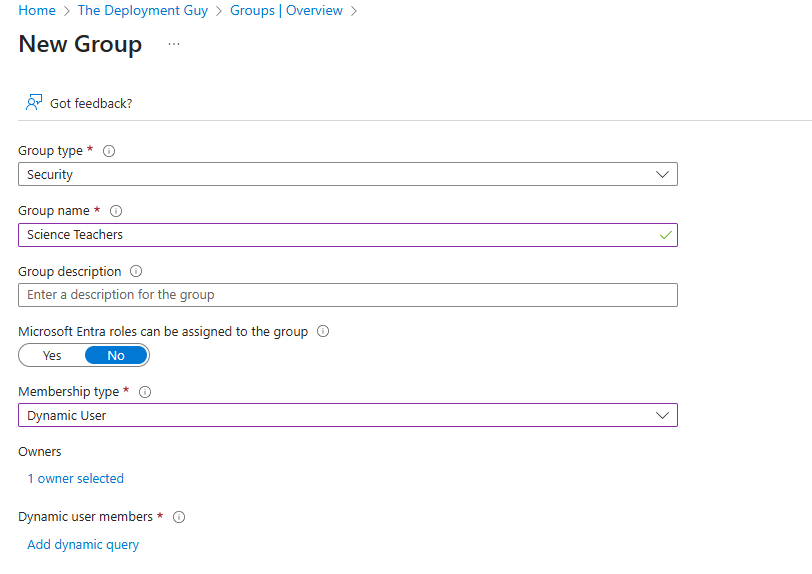The image size is (812, 574).
Task: Click the Got feedback? text
Action: (91, 103)
